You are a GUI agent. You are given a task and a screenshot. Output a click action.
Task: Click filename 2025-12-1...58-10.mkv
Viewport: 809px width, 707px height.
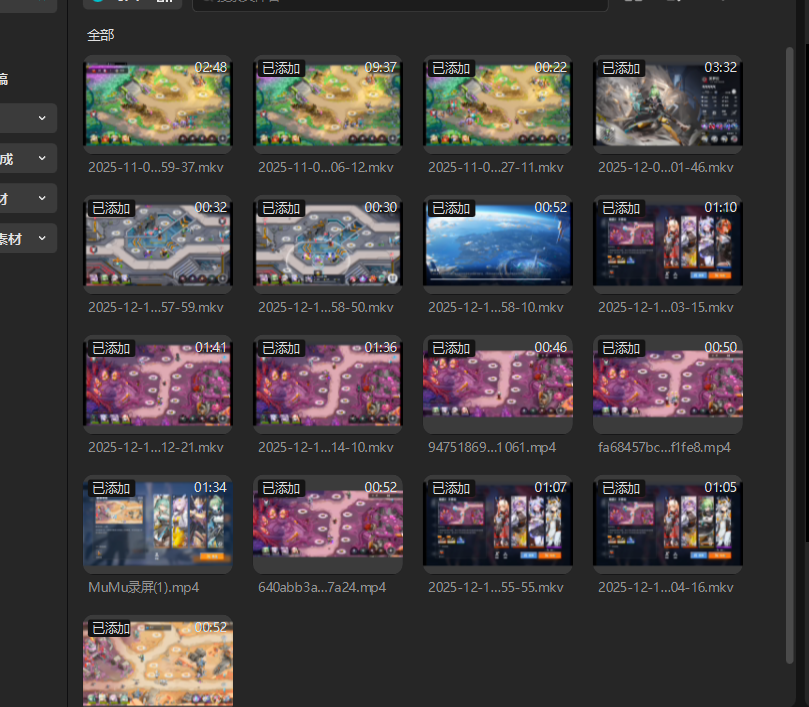click(x=496, y=308)
